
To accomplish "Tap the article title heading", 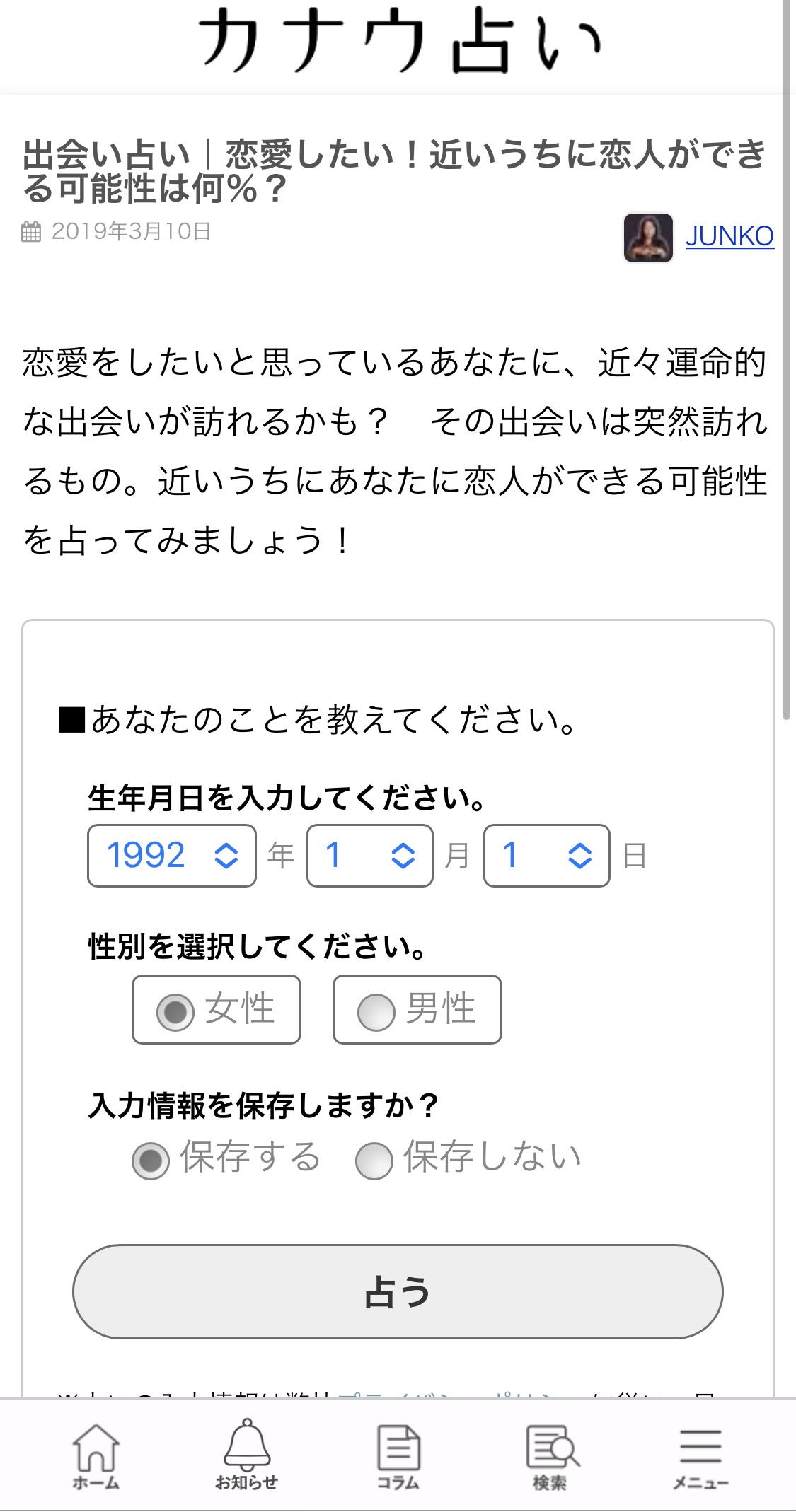I will coord(395,171).
